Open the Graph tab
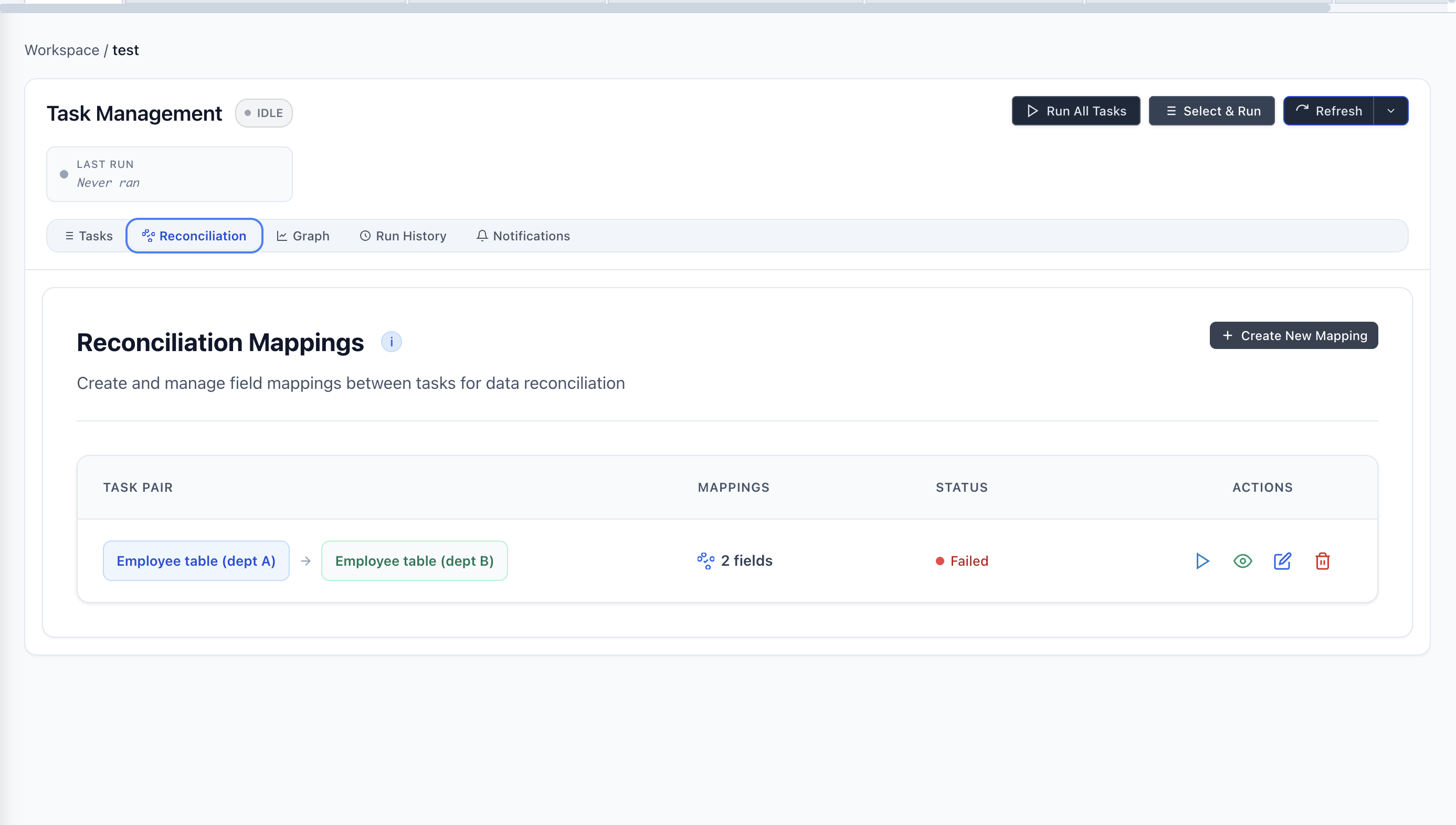 [x=303, y=236]
